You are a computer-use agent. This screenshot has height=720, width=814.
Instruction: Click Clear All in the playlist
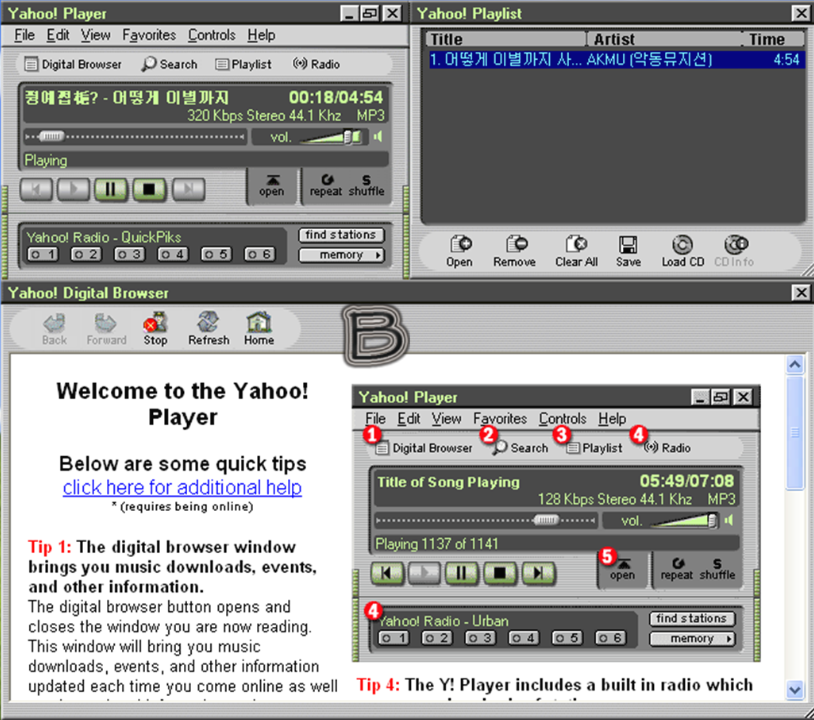[576, 251]
